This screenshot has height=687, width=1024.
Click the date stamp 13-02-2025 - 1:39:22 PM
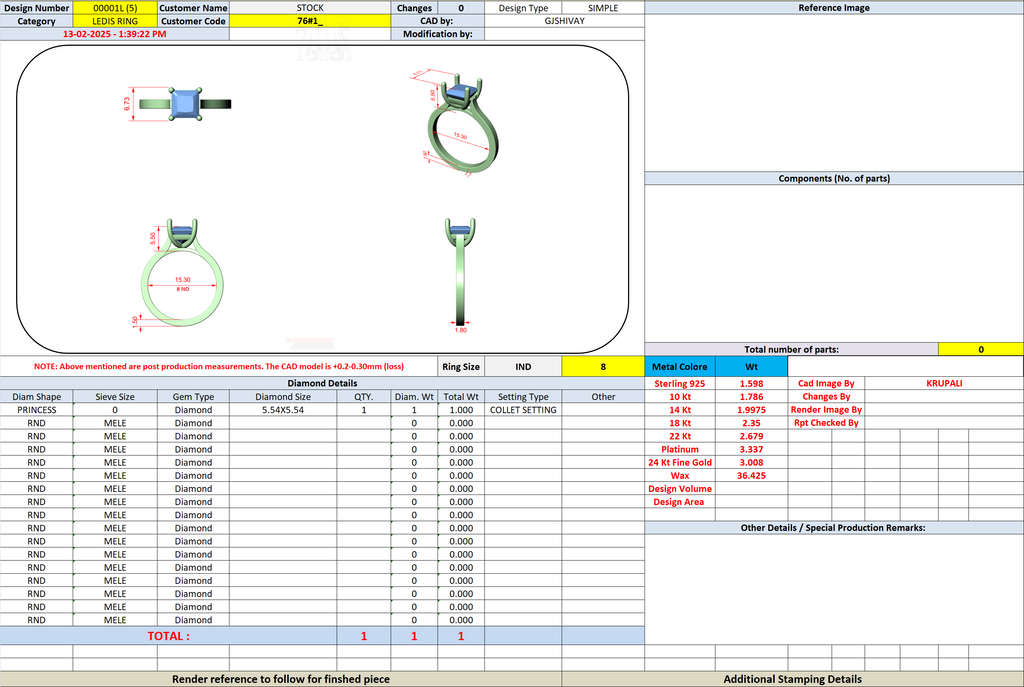click(x=114, y=34)
